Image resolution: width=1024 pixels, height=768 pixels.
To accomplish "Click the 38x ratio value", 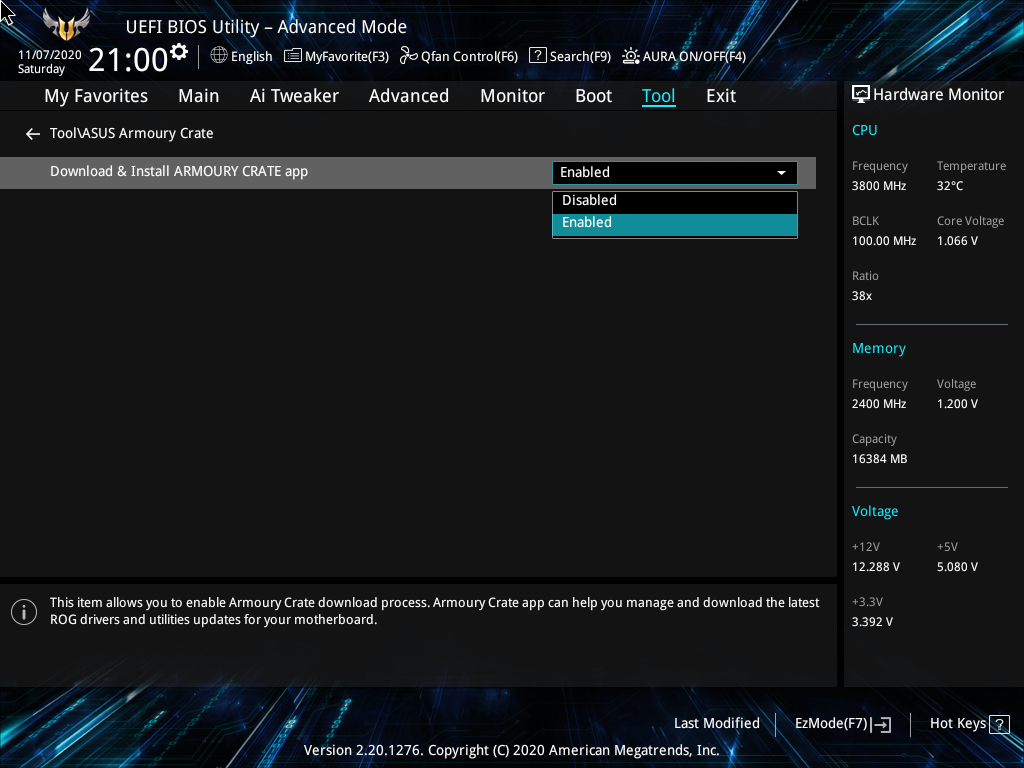I will click(862, 296).
